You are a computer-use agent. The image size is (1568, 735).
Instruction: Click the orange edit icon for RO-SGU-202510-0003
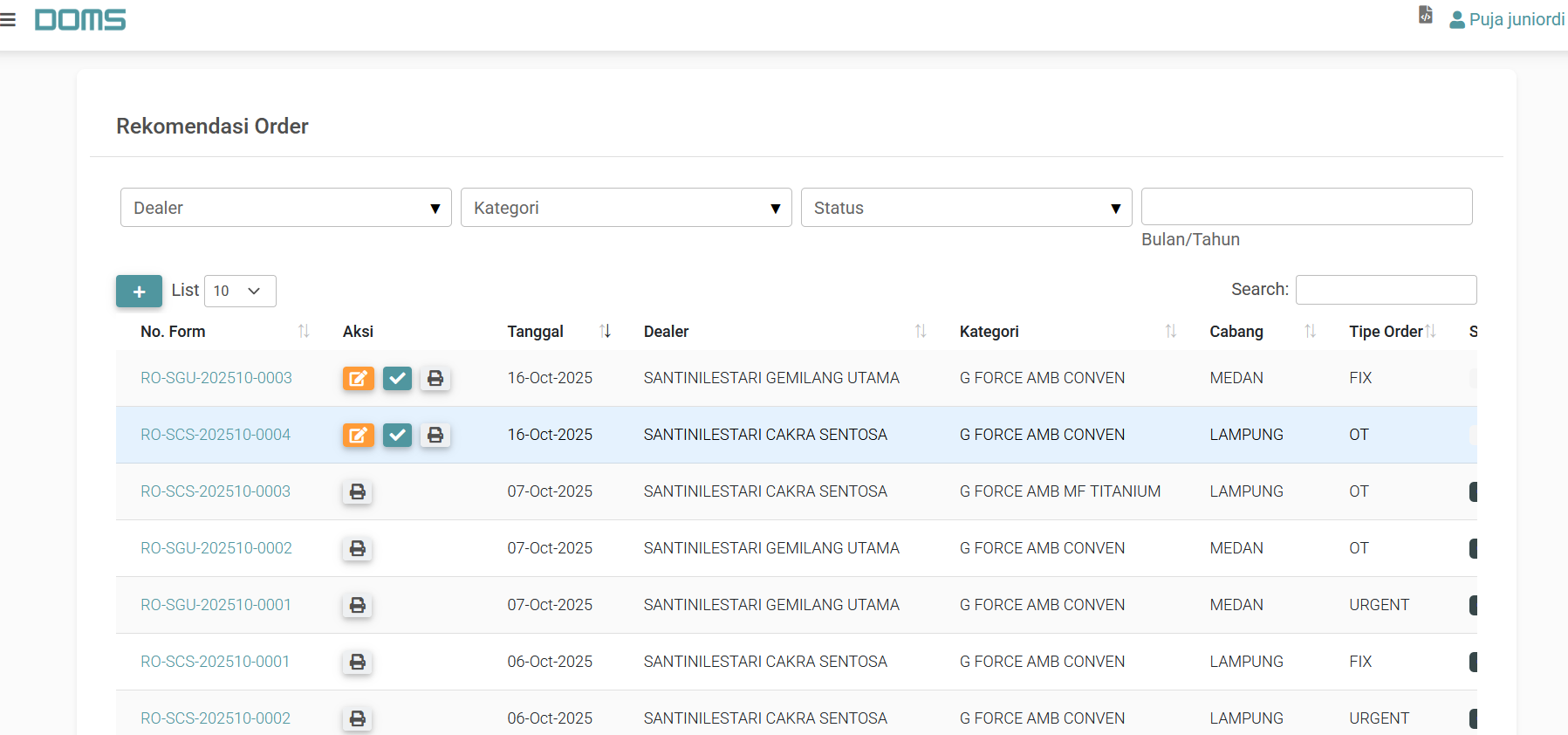tap(358, 378)
